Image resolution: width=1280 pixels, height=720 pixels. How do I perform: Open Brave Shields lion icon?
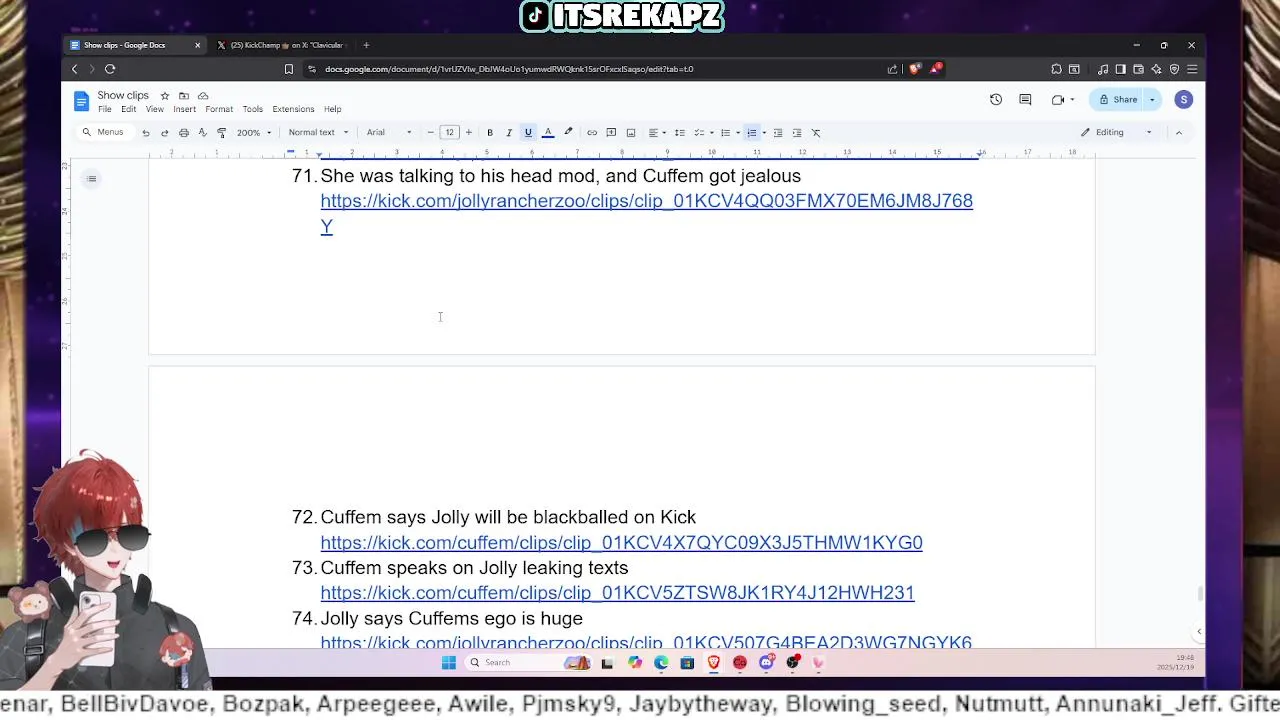tap(914, 69)
